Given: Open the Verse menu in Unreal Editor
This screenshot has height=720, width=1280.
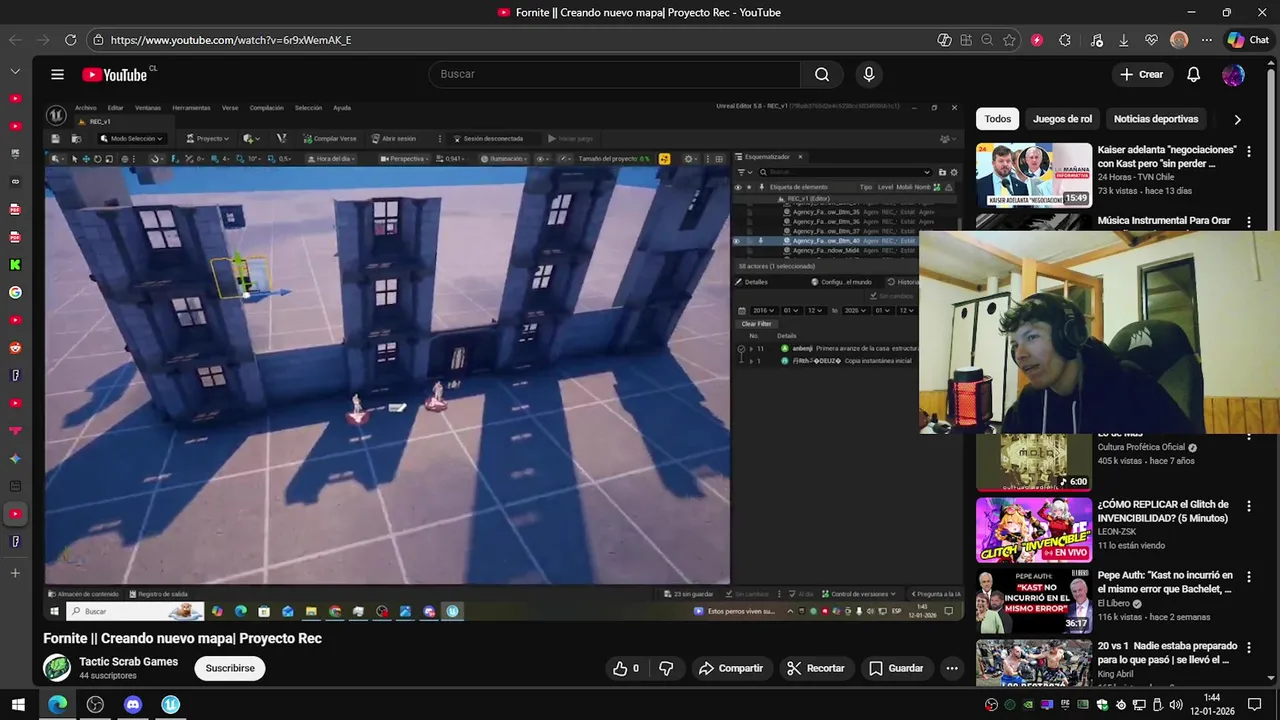Looking at the screenshot, I should [230, 108].
